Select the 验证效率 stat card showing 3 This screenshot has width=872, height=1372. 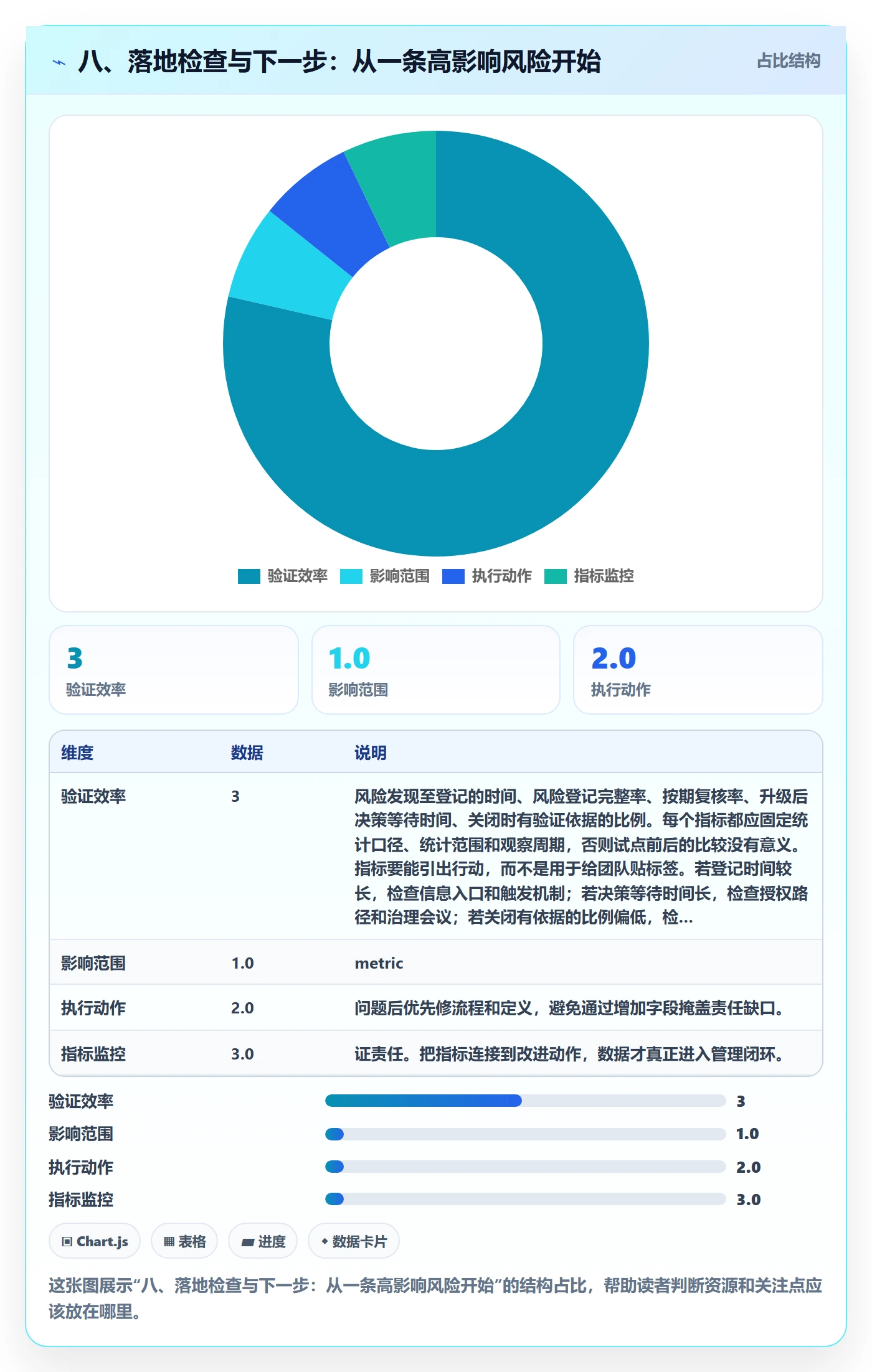(174, 670)
